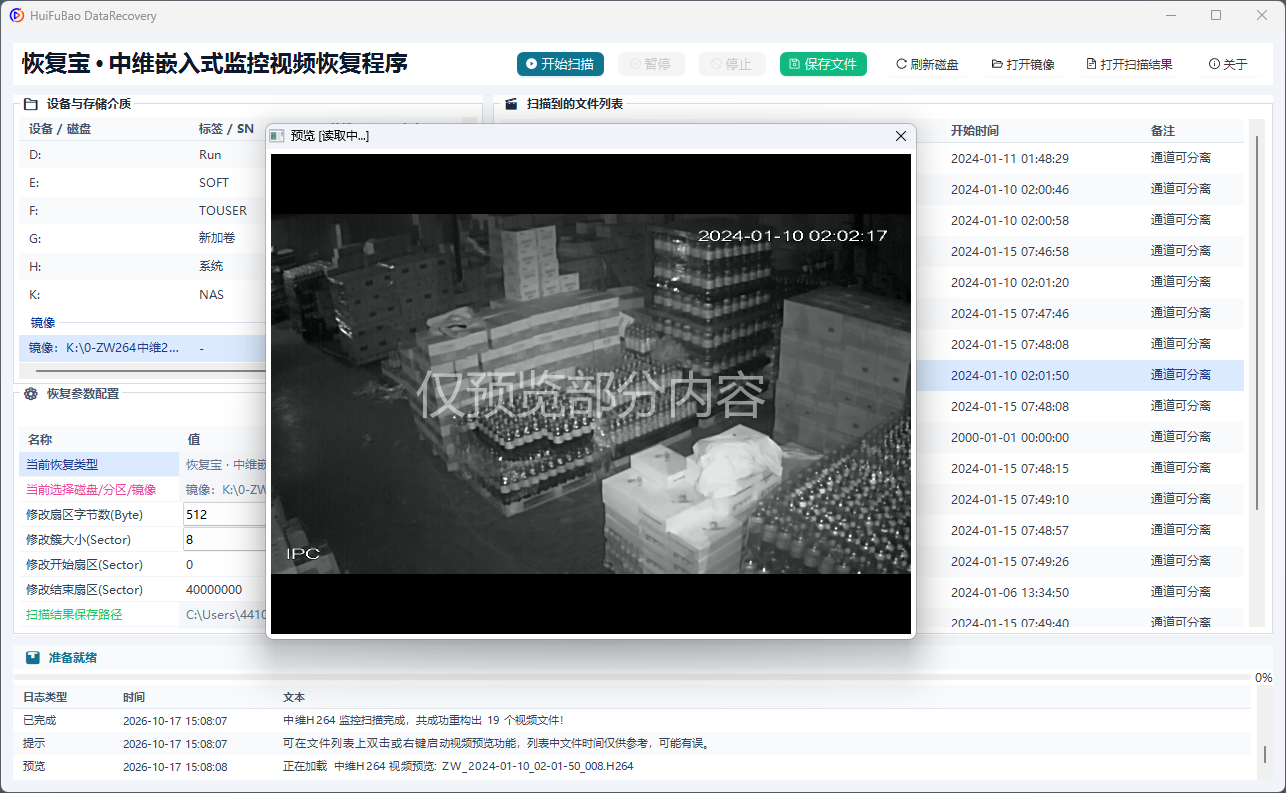Screen dimensions: 1286x793
Task: Select the 当前恢复类型 parameter row
Action: click(143, 465)
